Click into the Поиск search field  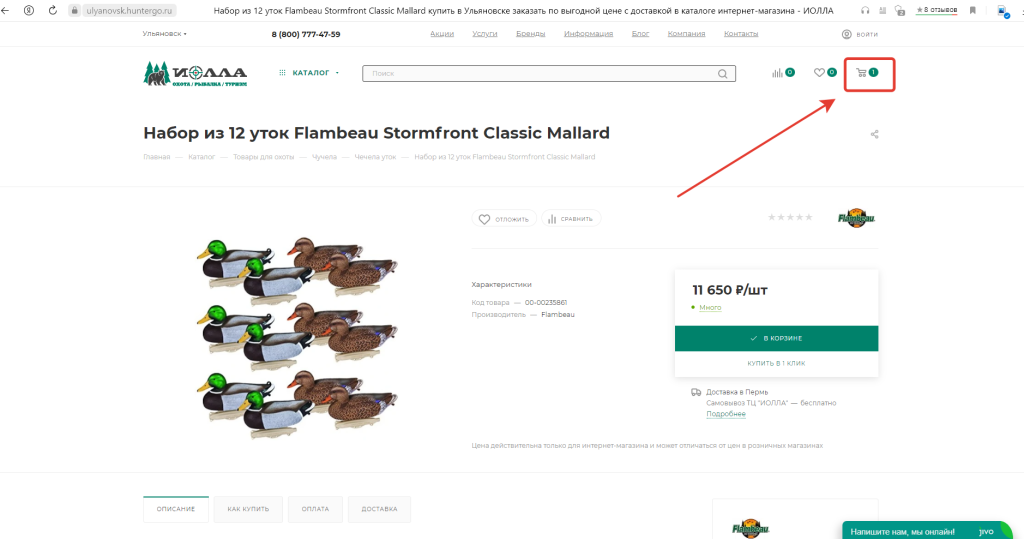pos(540,74)
